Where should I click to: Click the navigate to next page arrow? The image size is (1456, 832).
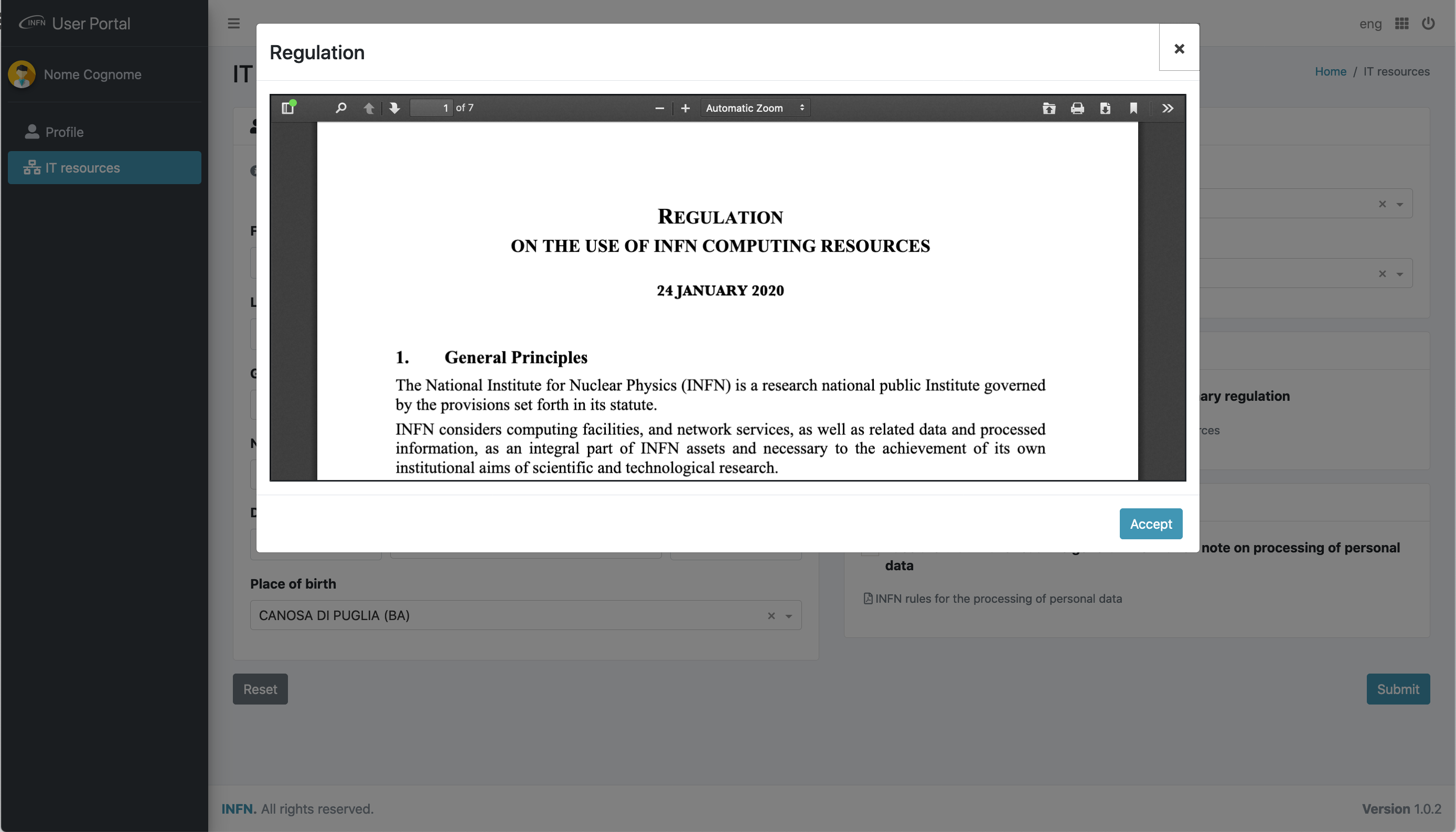tap(393, 108)
